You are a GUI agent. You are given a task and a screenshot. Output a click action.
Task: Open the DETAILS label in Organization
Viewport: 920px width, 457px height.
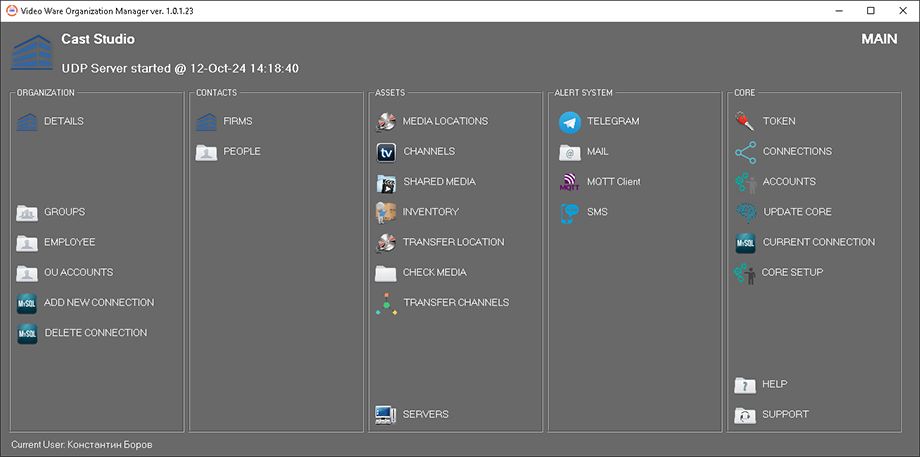coord(64,121)
